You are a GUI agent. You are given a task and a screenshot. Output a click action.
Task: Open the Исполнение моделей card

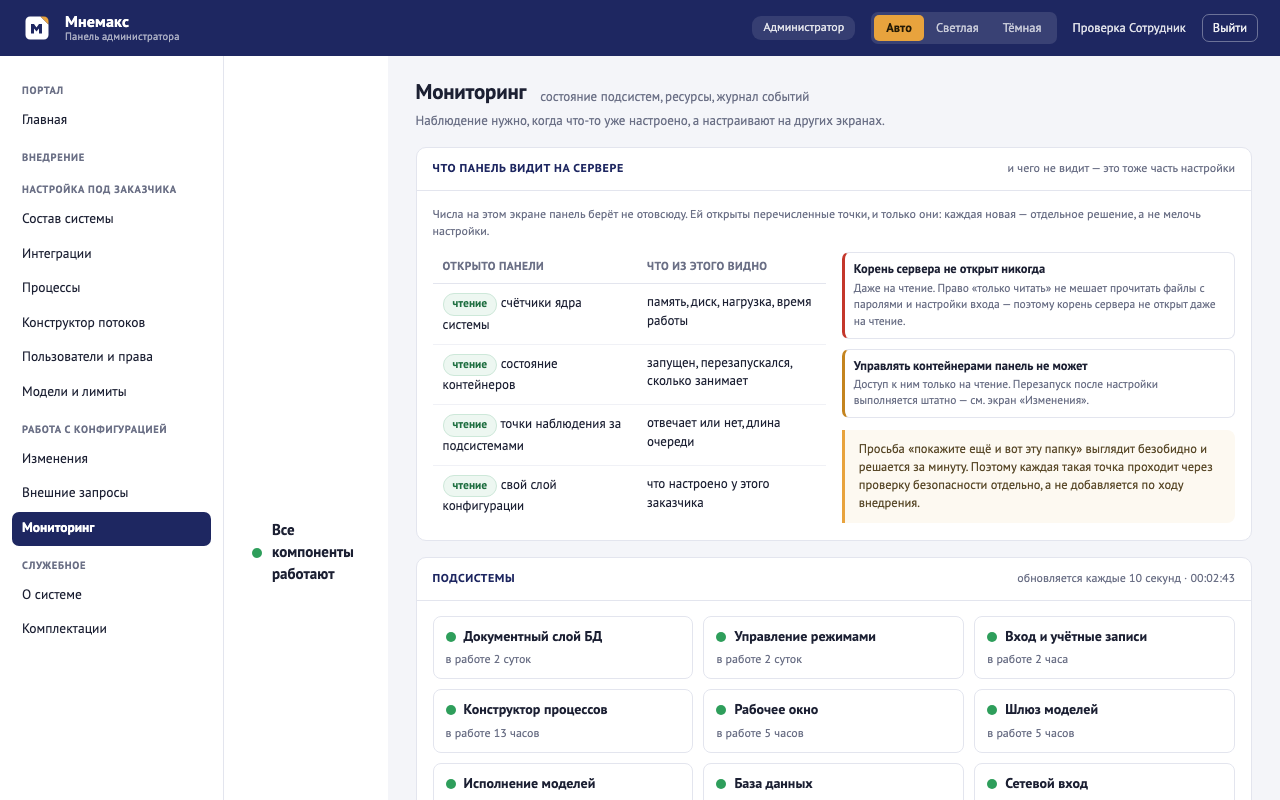pyautogui.click(x=563, y=783)
